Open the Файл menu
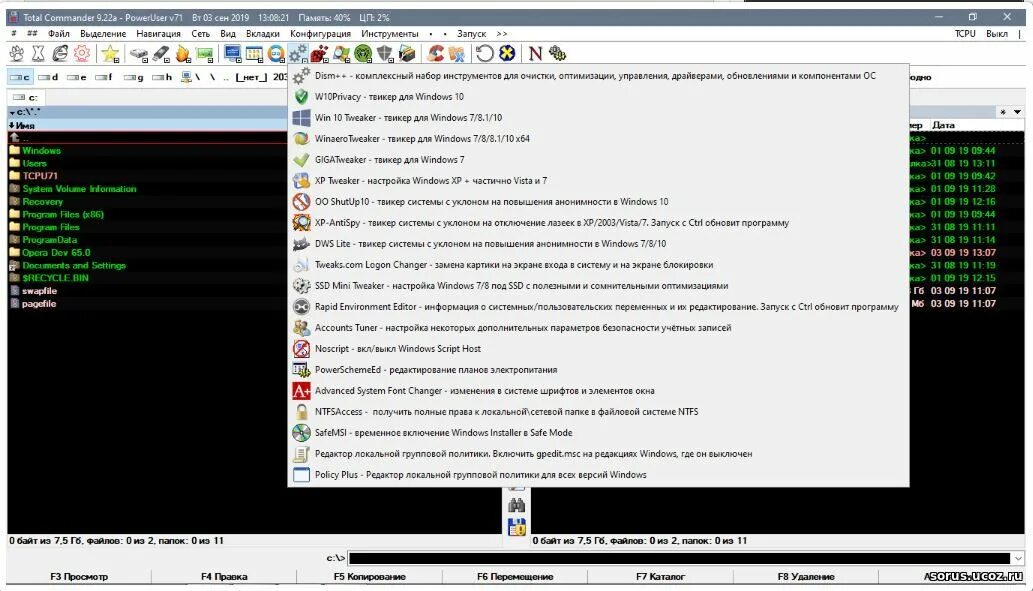Screen dimensions: 1033x591 click(59, 34)
